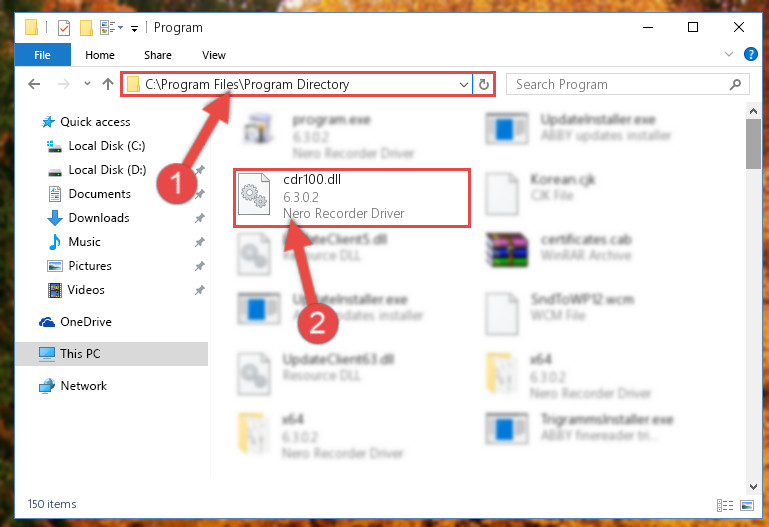Screen dimensions: 769x527
Task: Open Help with the question mark icon
Action: [x=750, y=54]
